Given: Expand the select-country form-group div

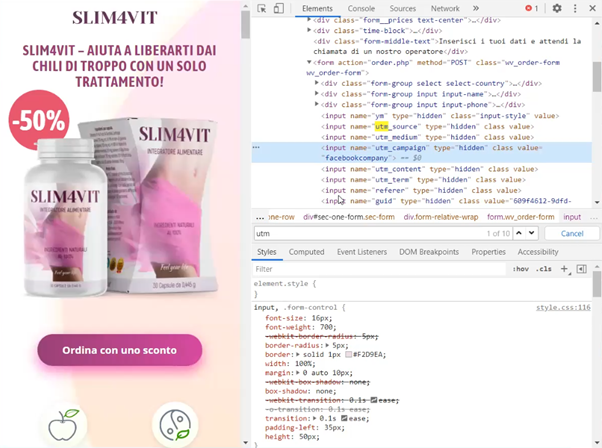Looking at the screenshot, I should coord(317,83).
